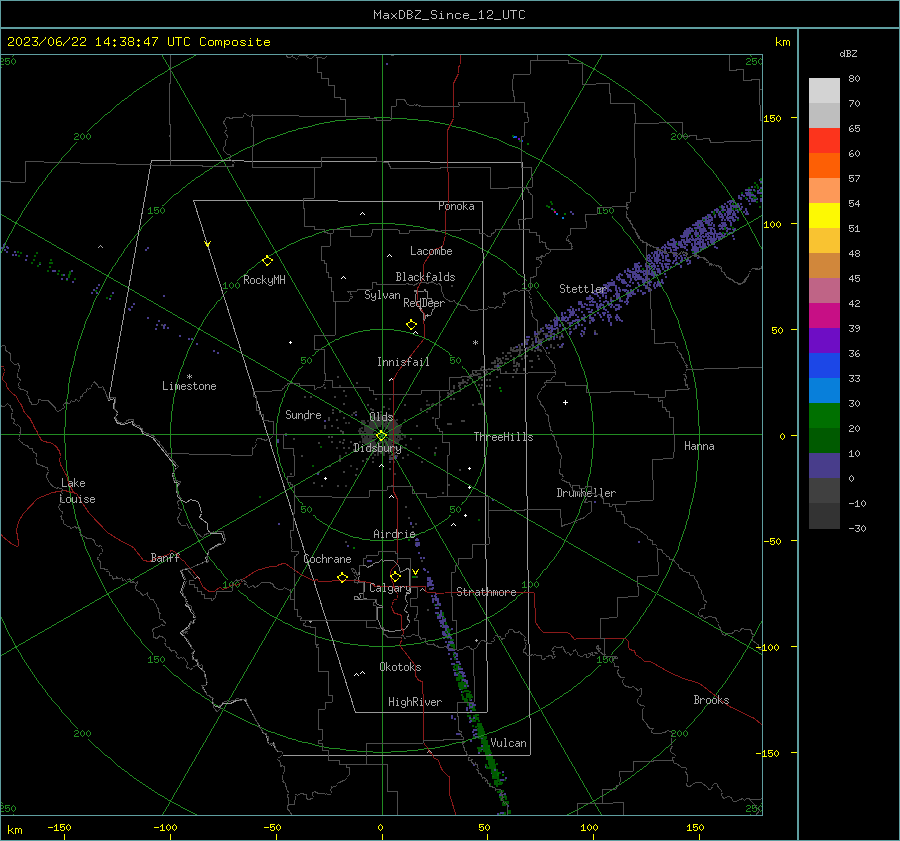Viewport: 900px width, 841px height.
Task: Click the km unit label at bottom left
Action: pos(14,830)
